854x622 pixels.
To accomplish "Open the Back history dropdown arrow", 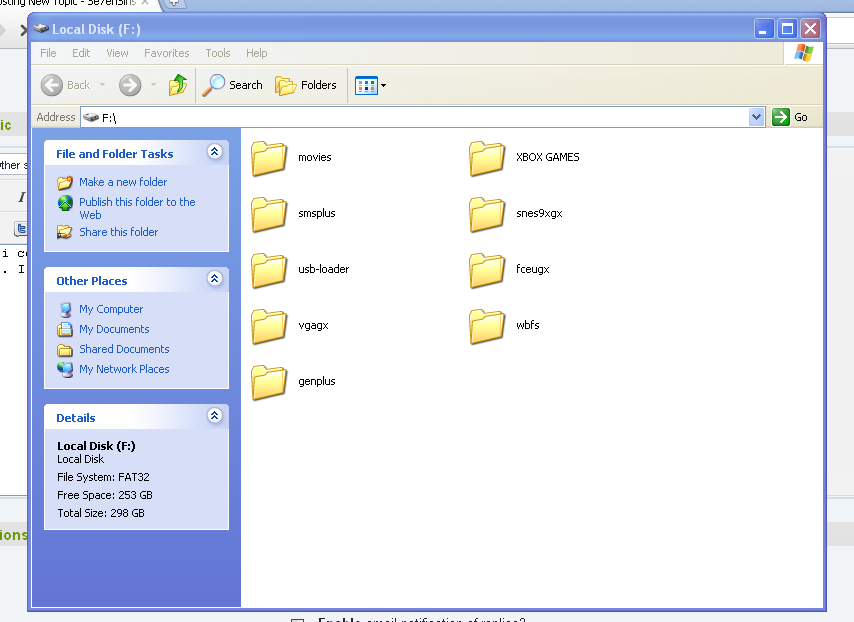I will [102, 85].
